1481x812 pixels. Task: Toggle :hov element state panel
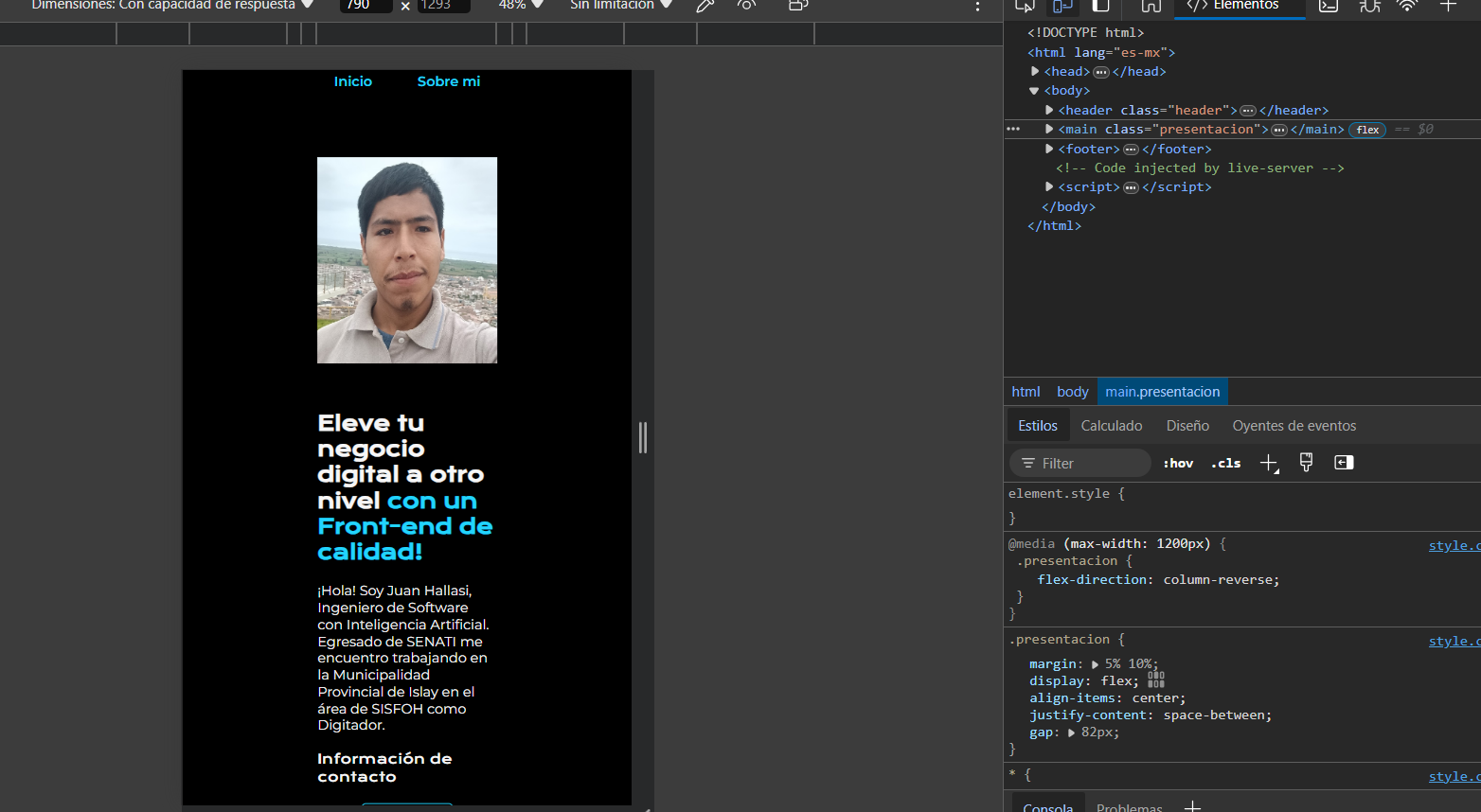1178,463
